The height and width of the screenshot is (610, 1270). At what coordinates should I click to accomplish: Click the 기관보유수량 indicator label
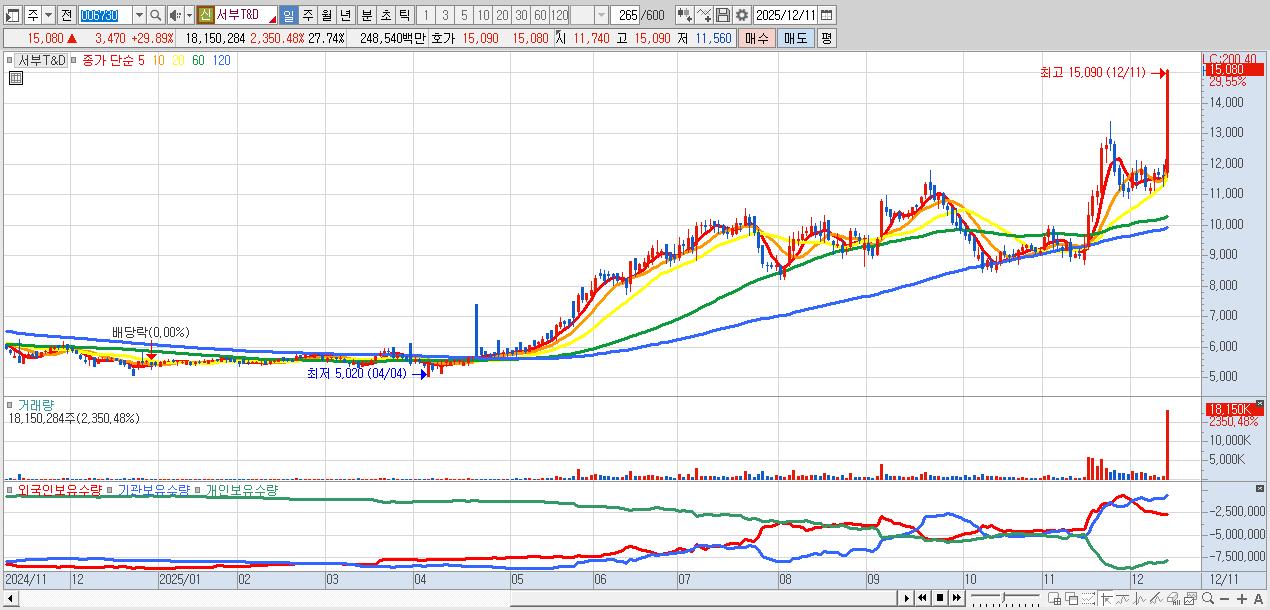[x=153, y=490]
